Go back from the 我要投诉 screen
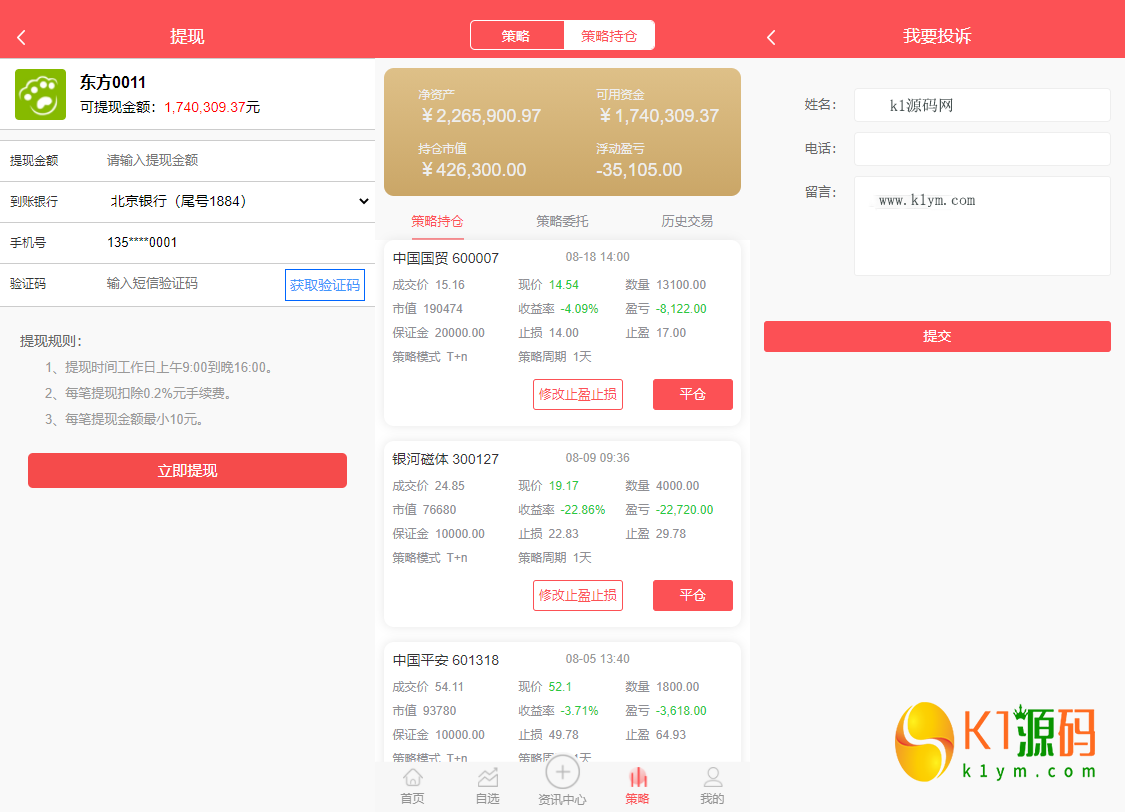This screenshot has width=1125, height=812. [771, 37]
